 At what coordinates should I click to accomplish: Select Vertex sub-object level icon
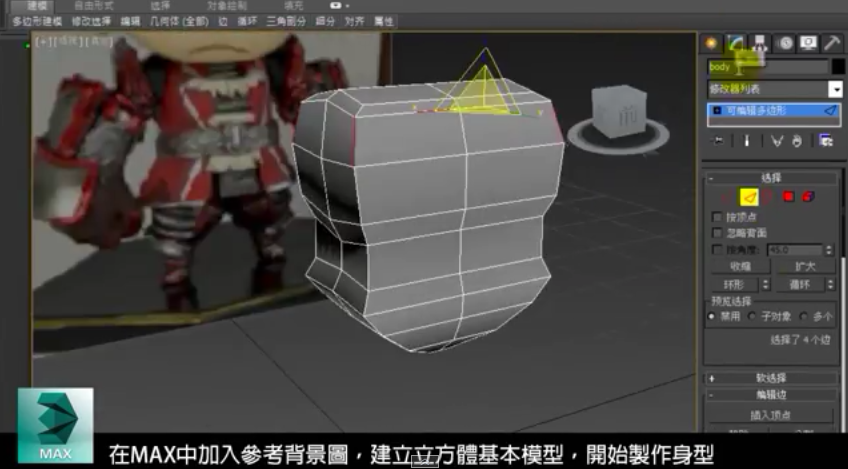[x=726, y=197]
